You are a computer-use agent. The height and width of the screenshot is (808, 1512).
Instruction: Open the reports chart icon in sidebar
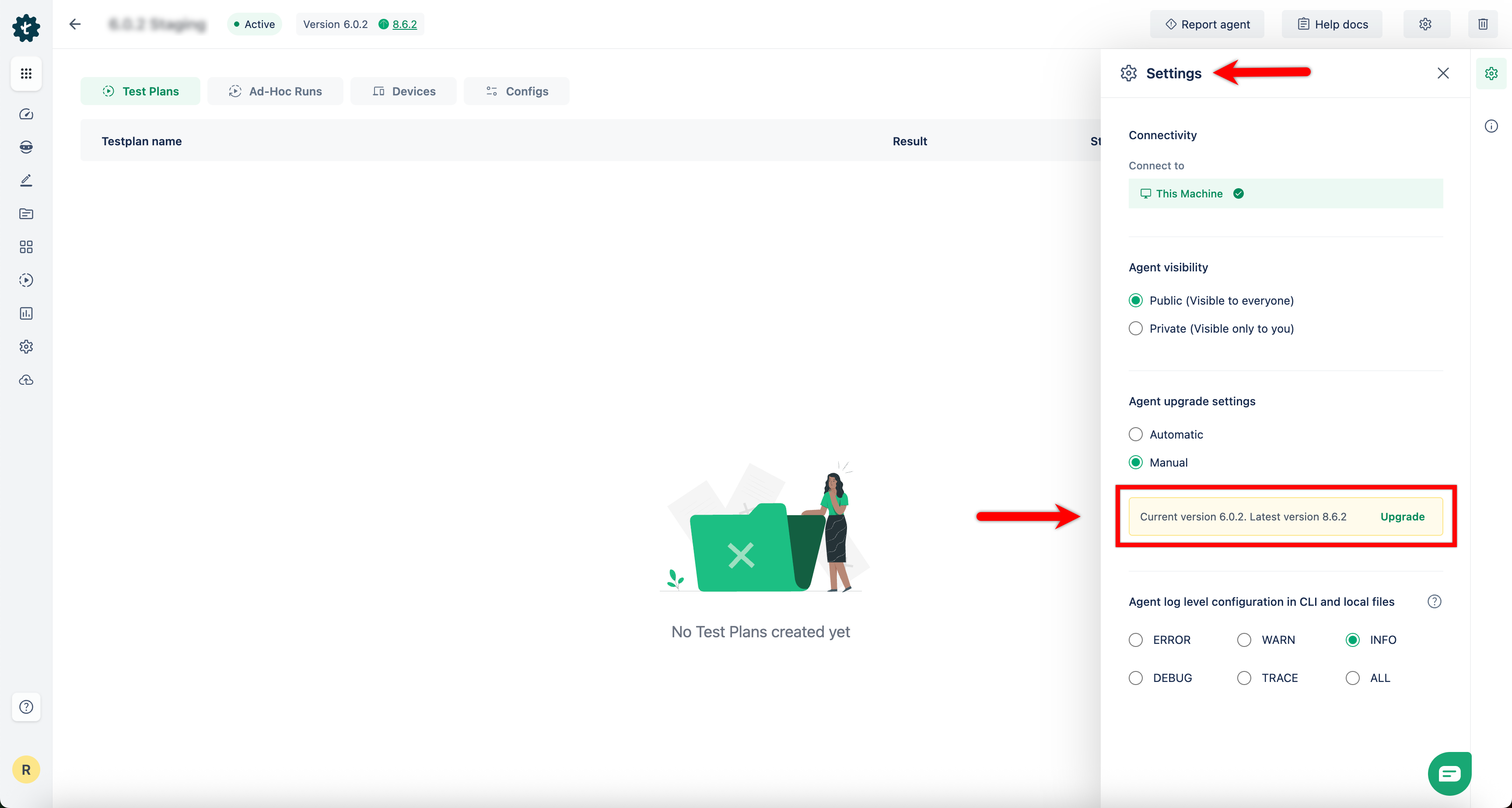(26, 313)
